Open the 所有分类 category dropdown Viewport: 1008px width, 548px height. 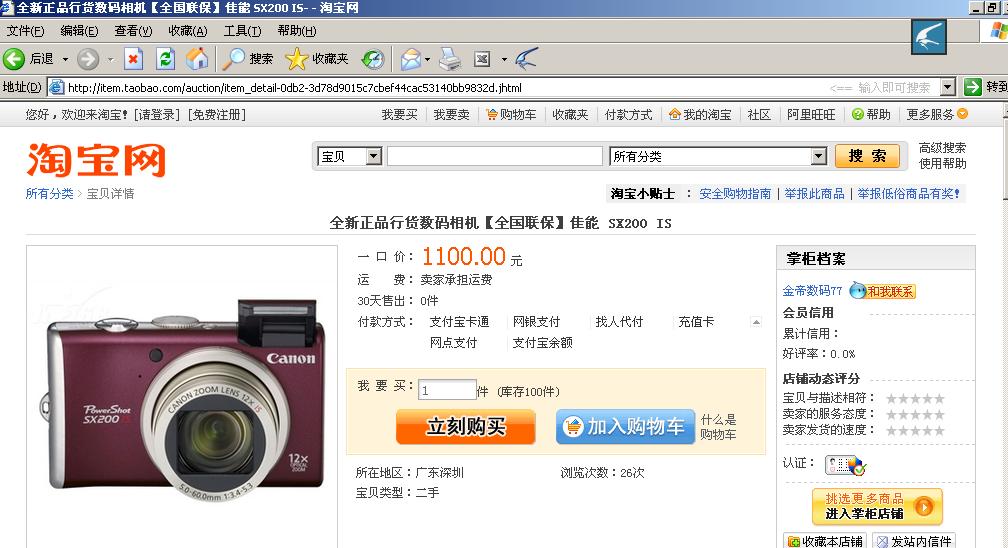(x=718, y=156)
